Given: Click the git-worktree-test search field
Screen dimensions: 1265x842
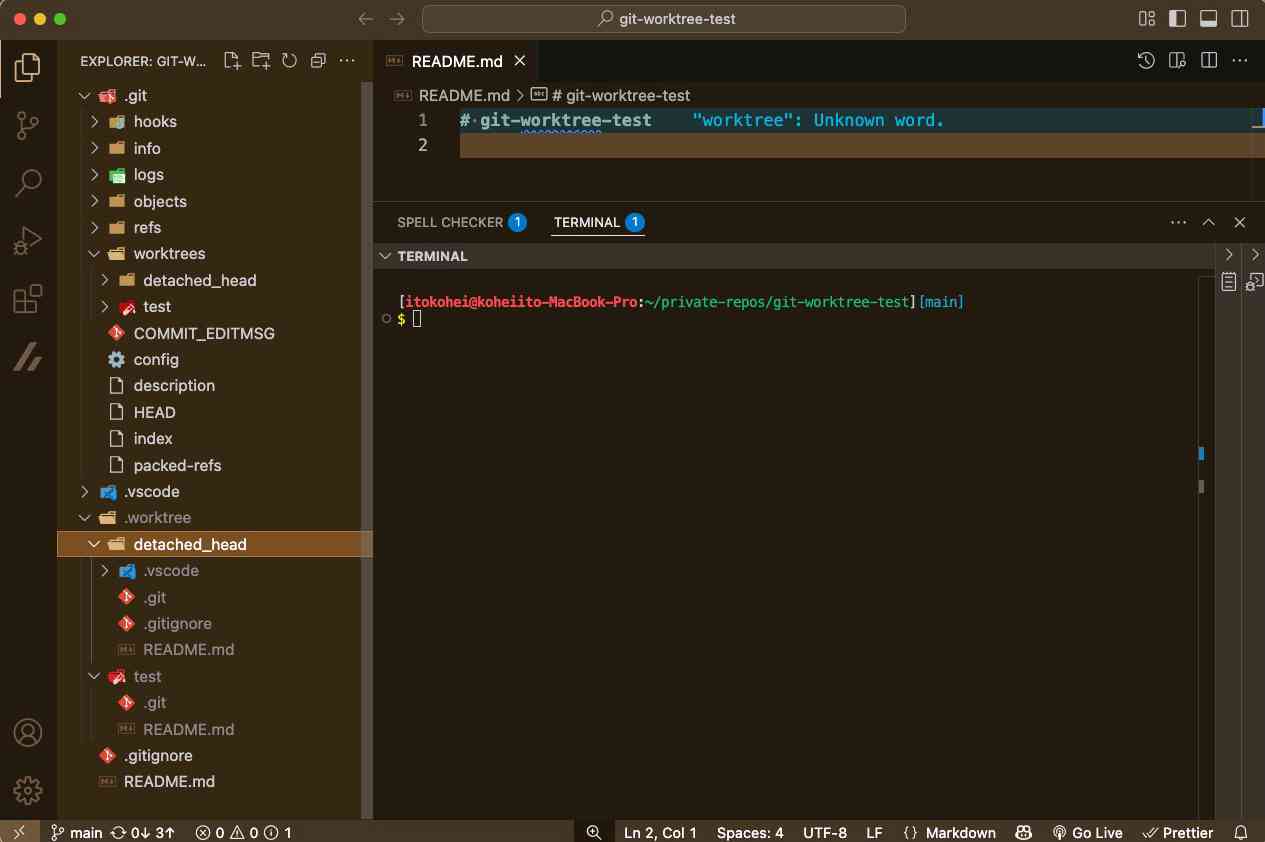Looking at the screenshot, I should [664, 19].
